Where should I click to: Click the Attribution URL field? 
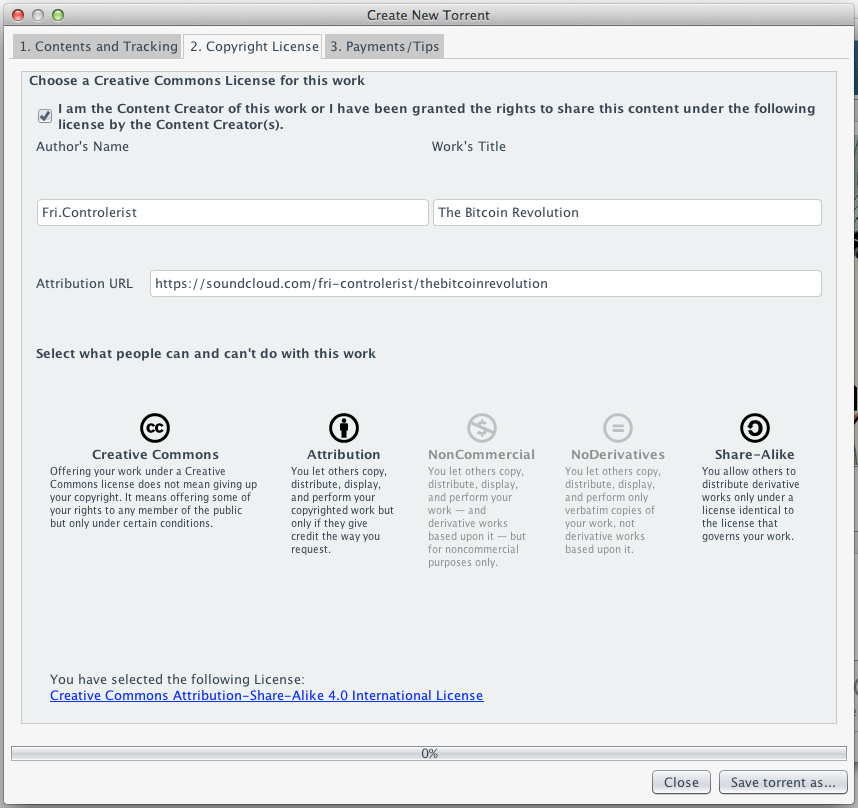pos(485,283)
